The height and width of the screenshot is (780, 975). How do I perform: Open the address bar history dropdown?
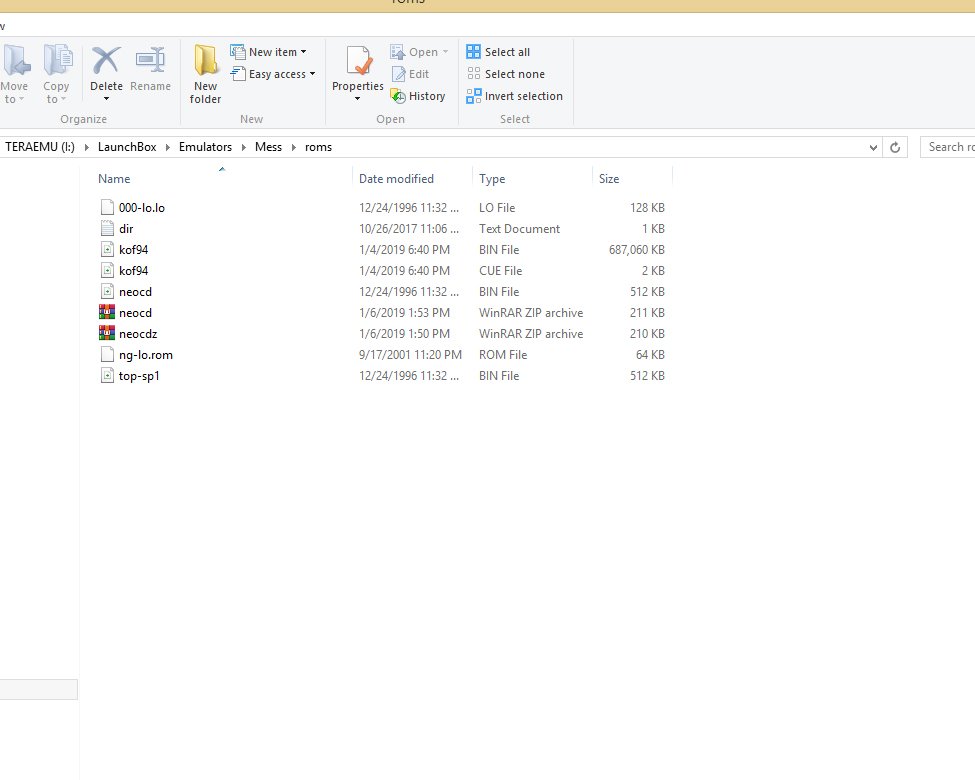[875, 147]
